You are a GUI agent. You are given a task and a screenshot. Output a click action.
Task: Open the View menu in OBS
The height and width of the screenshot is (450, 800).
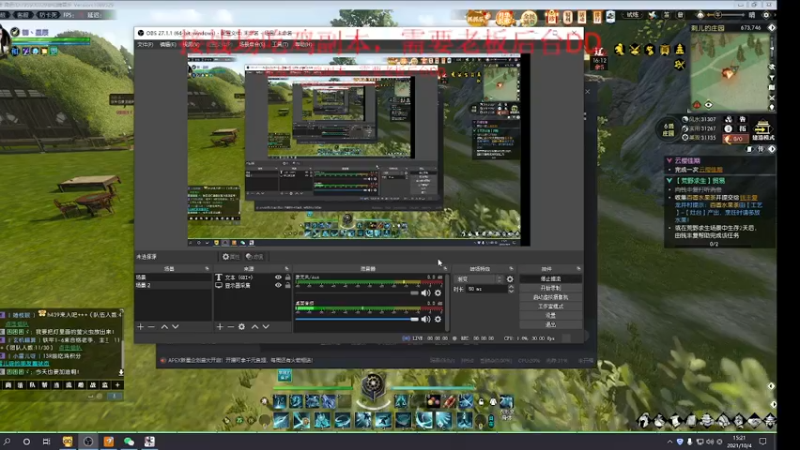[x=190, y=45]
